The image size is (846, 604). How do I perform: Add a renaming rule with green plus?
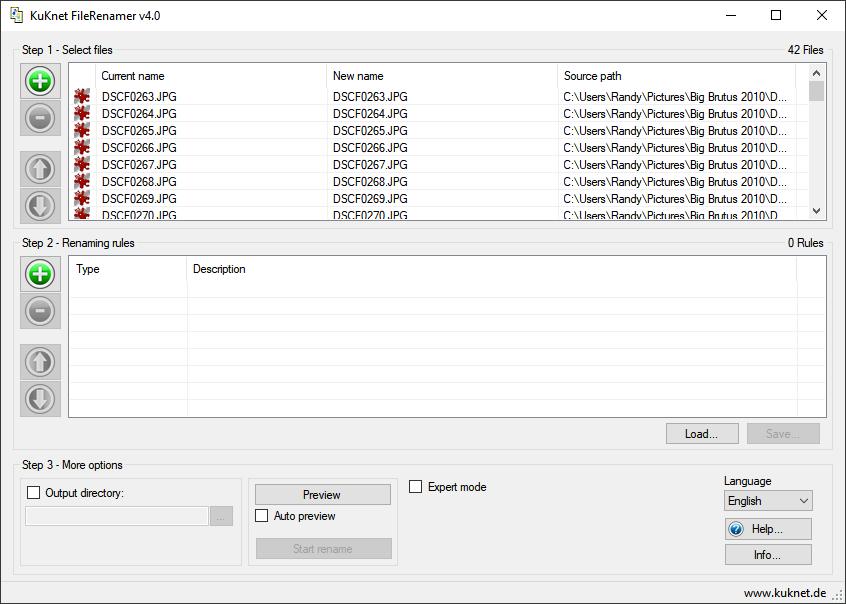(x=40, y=274)
